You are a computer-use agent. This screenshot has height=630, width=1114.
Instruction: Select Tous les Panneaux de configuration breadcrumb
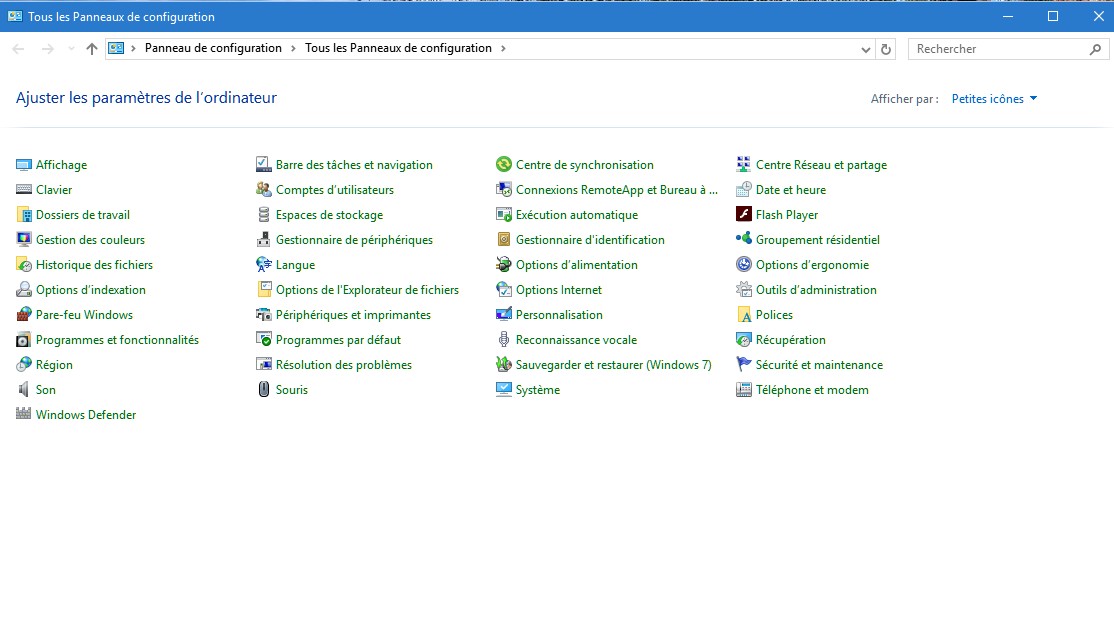399,48
